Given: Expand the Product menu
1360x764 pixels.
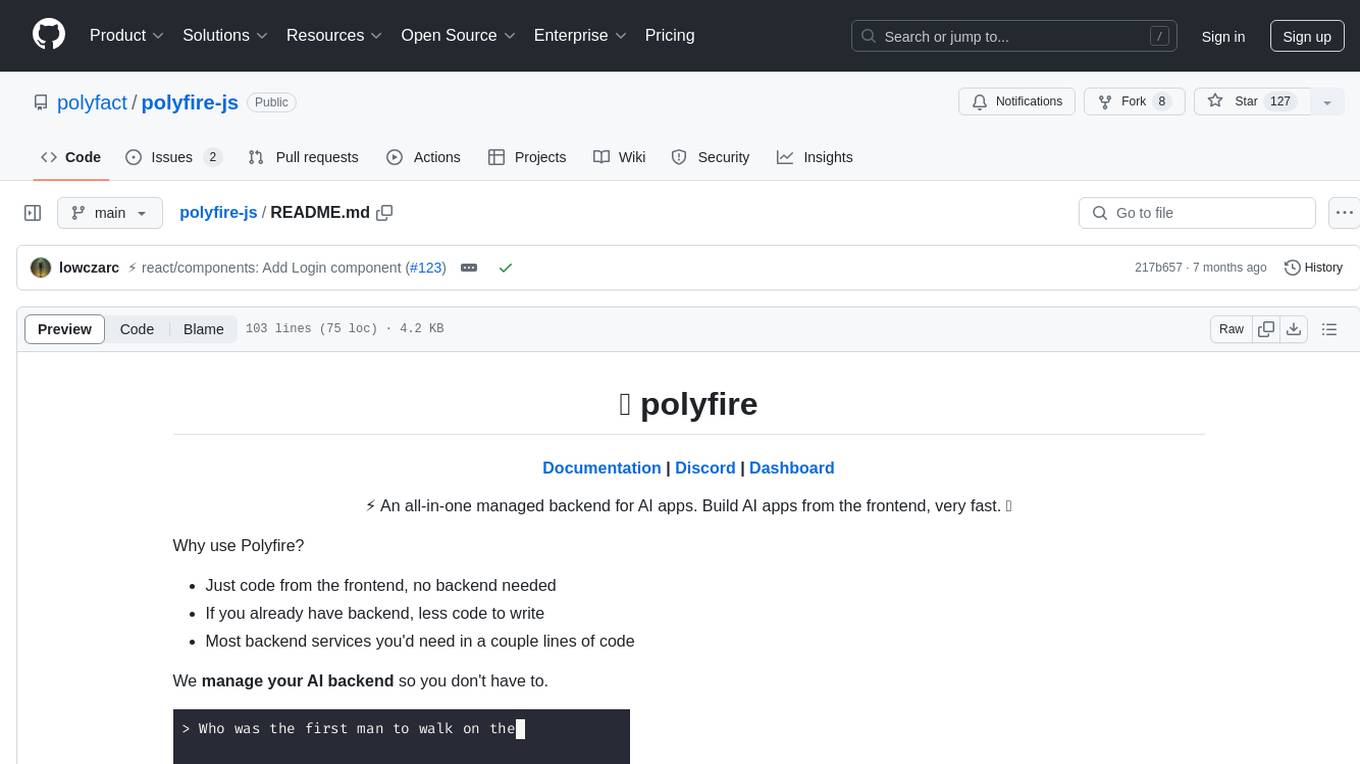Looking at the screenshot, I should [127, 35].
